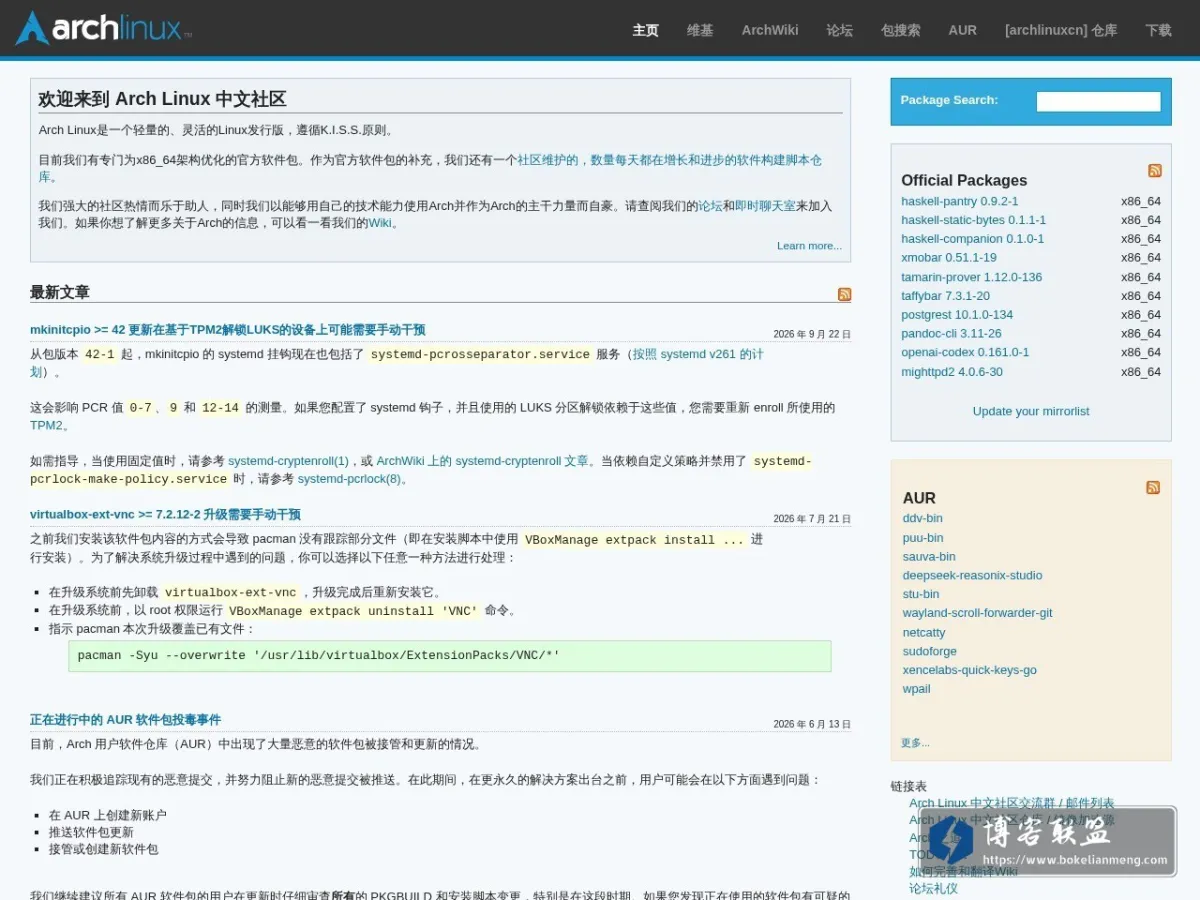
Task: Open the systemd-pcrlock(8) link
Action: click(349, 479)
